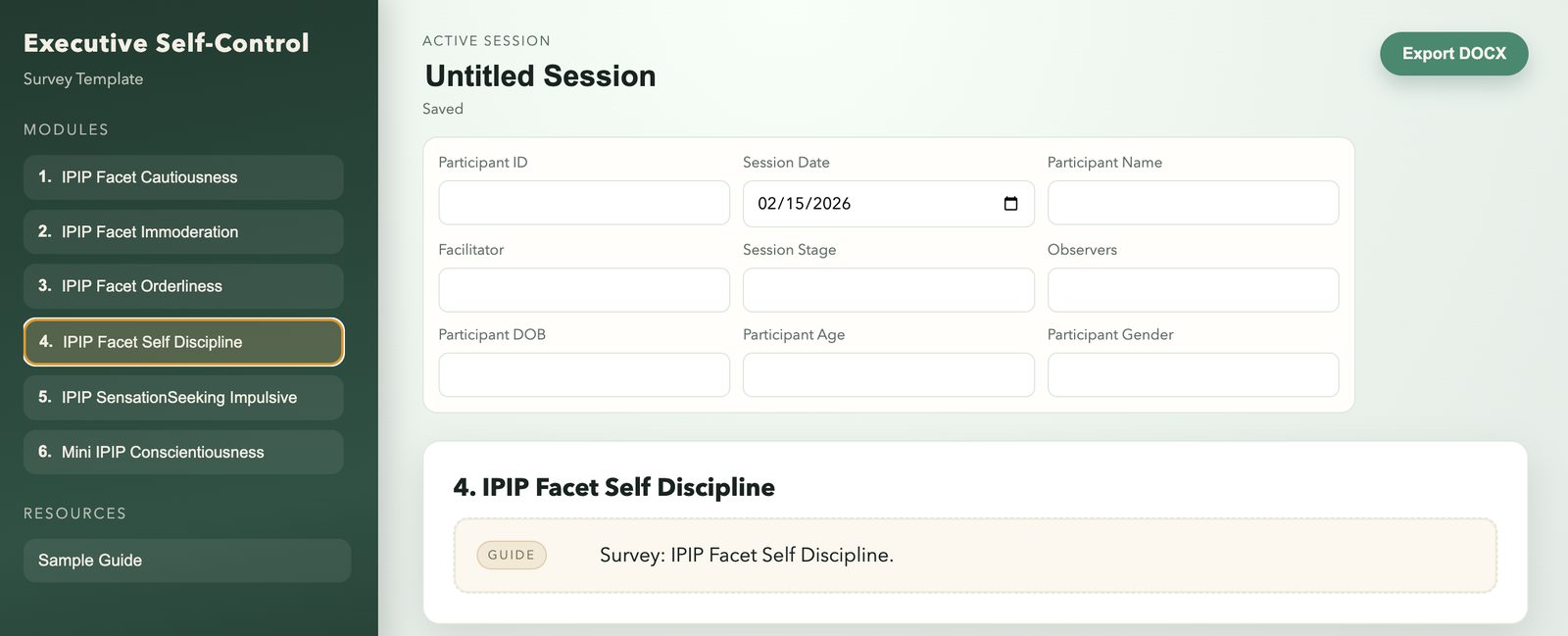
Task: Click the Participant Gender field
Action: tap(1193, 375)
